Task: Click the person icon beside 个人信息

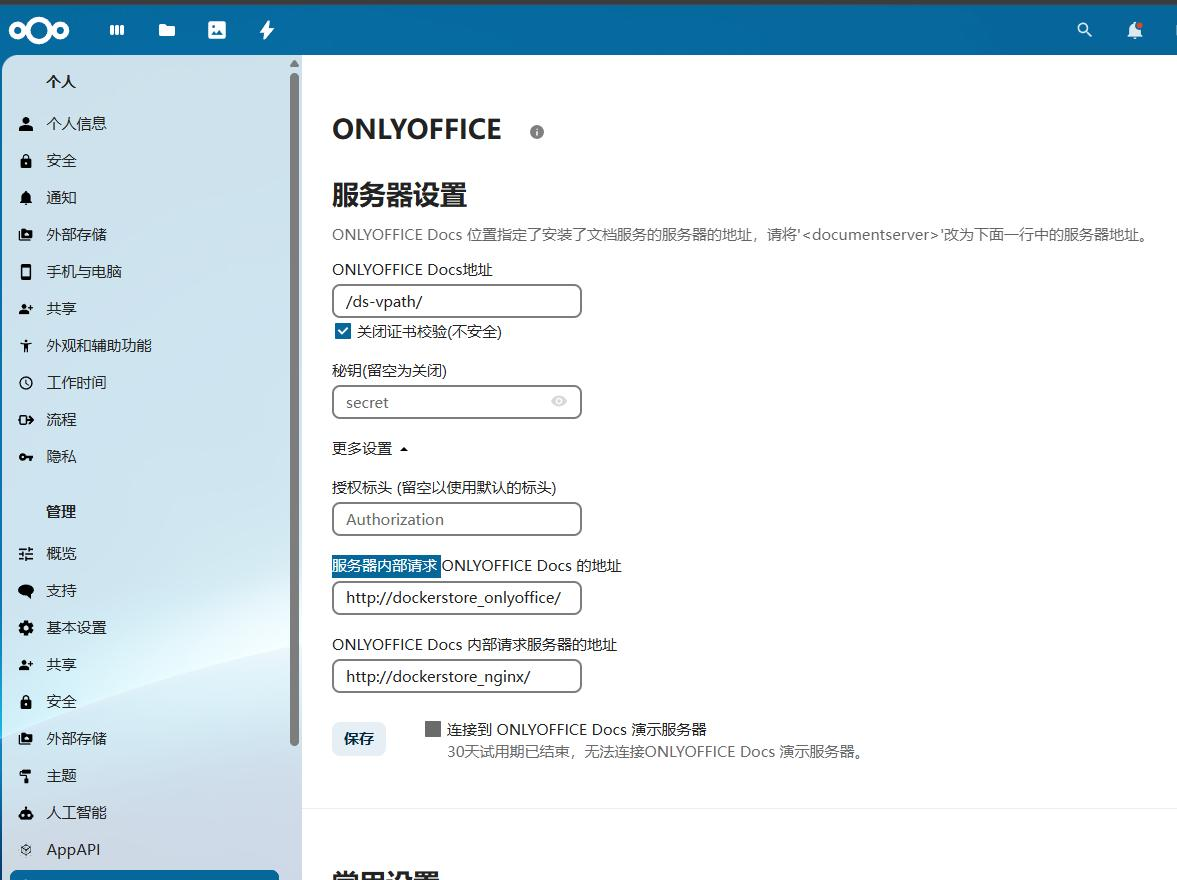Action: (26, 124)
